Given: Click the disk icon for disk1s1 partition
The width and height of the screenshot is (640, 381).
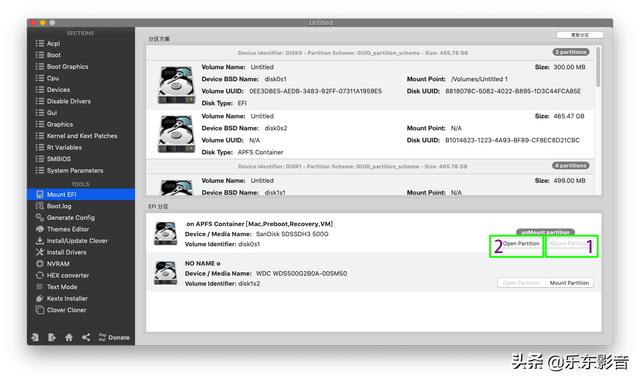Looking at the screenshot, I should click(x=176, y=187).
